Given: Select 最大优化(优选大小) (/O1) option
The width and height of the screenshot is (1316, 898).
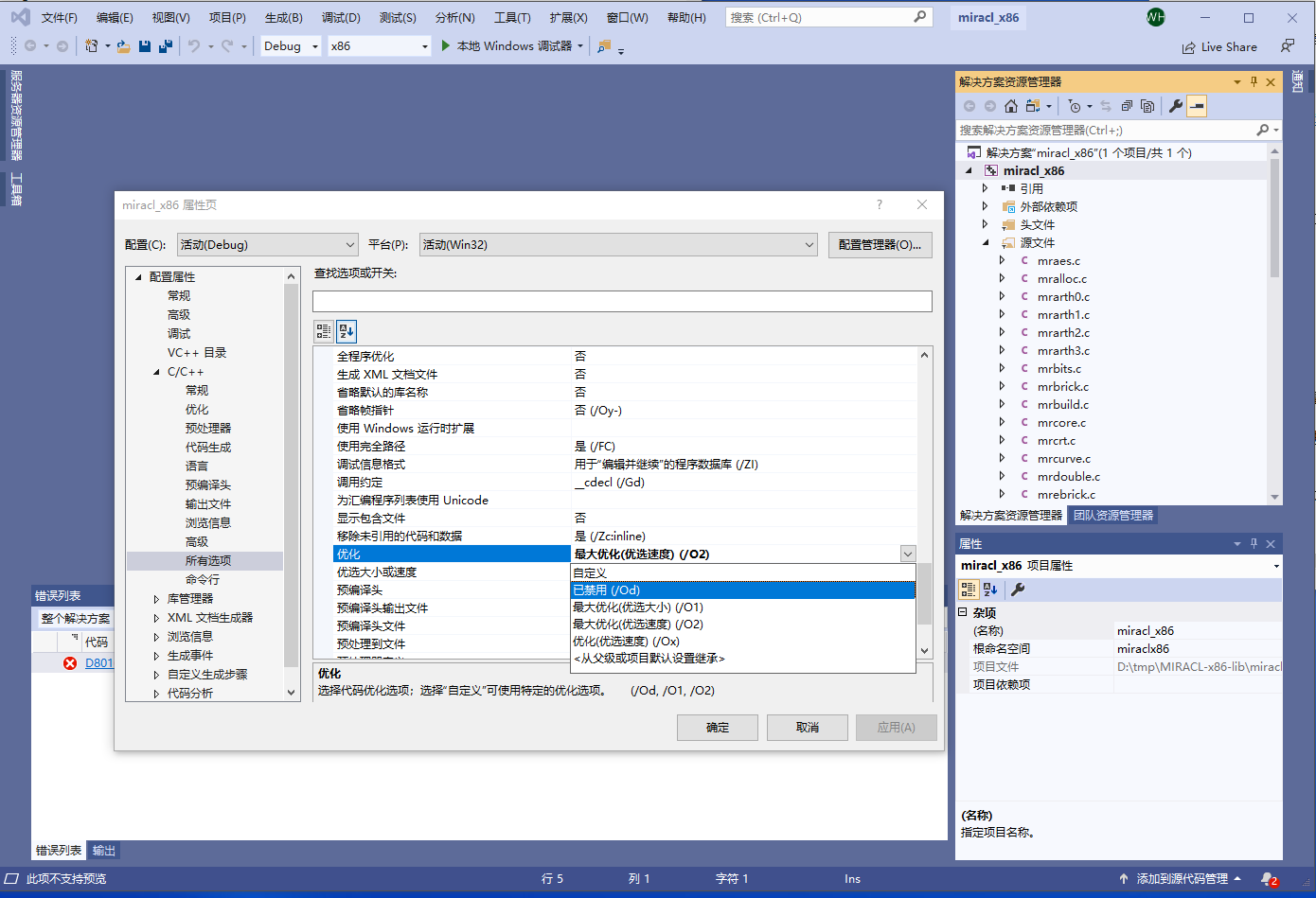Looking at the screenshot, I should [x=743, y=607].
